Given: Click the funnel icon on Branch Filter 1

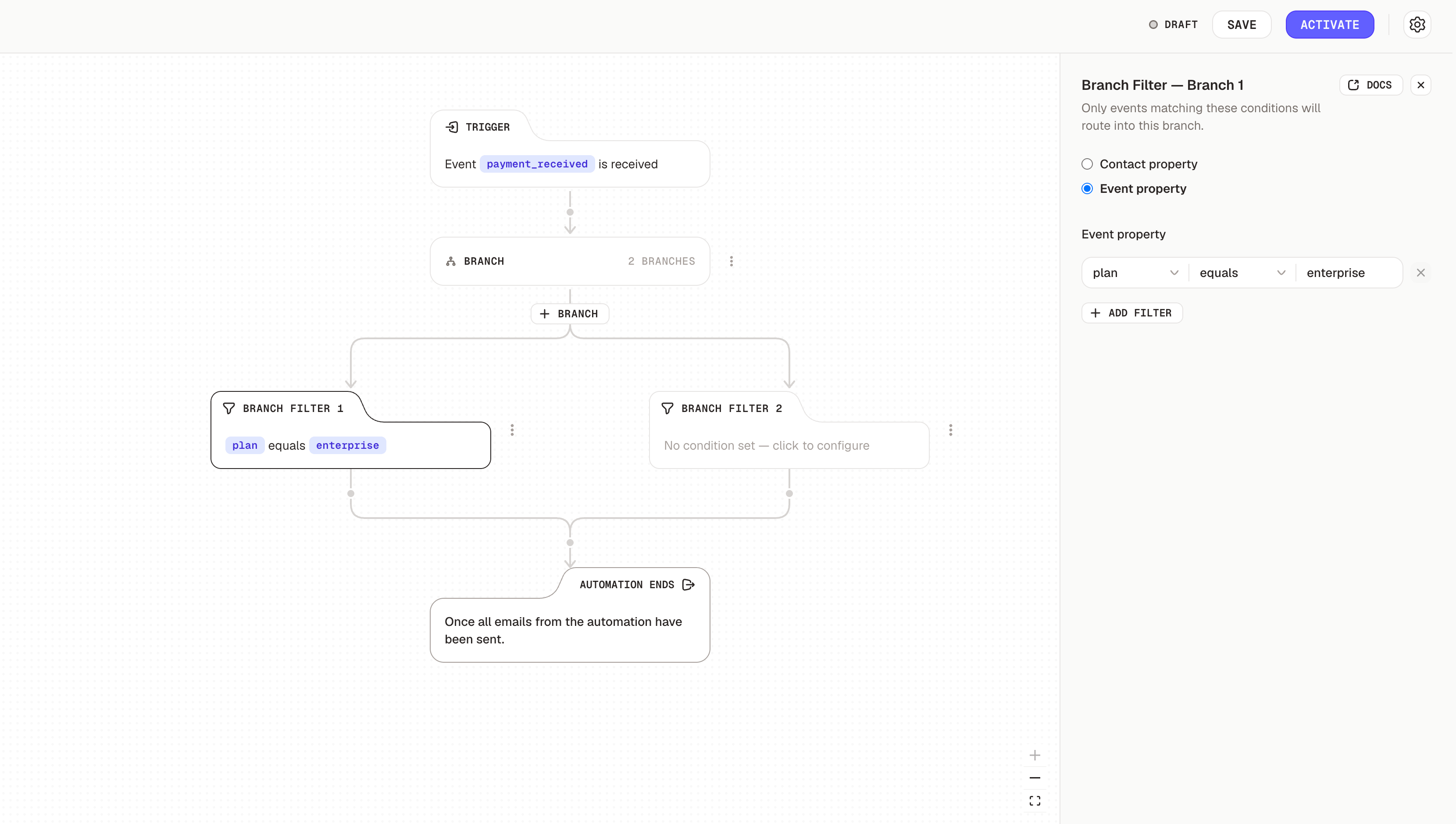Looking at the screenshot, I should click(228, 408).
